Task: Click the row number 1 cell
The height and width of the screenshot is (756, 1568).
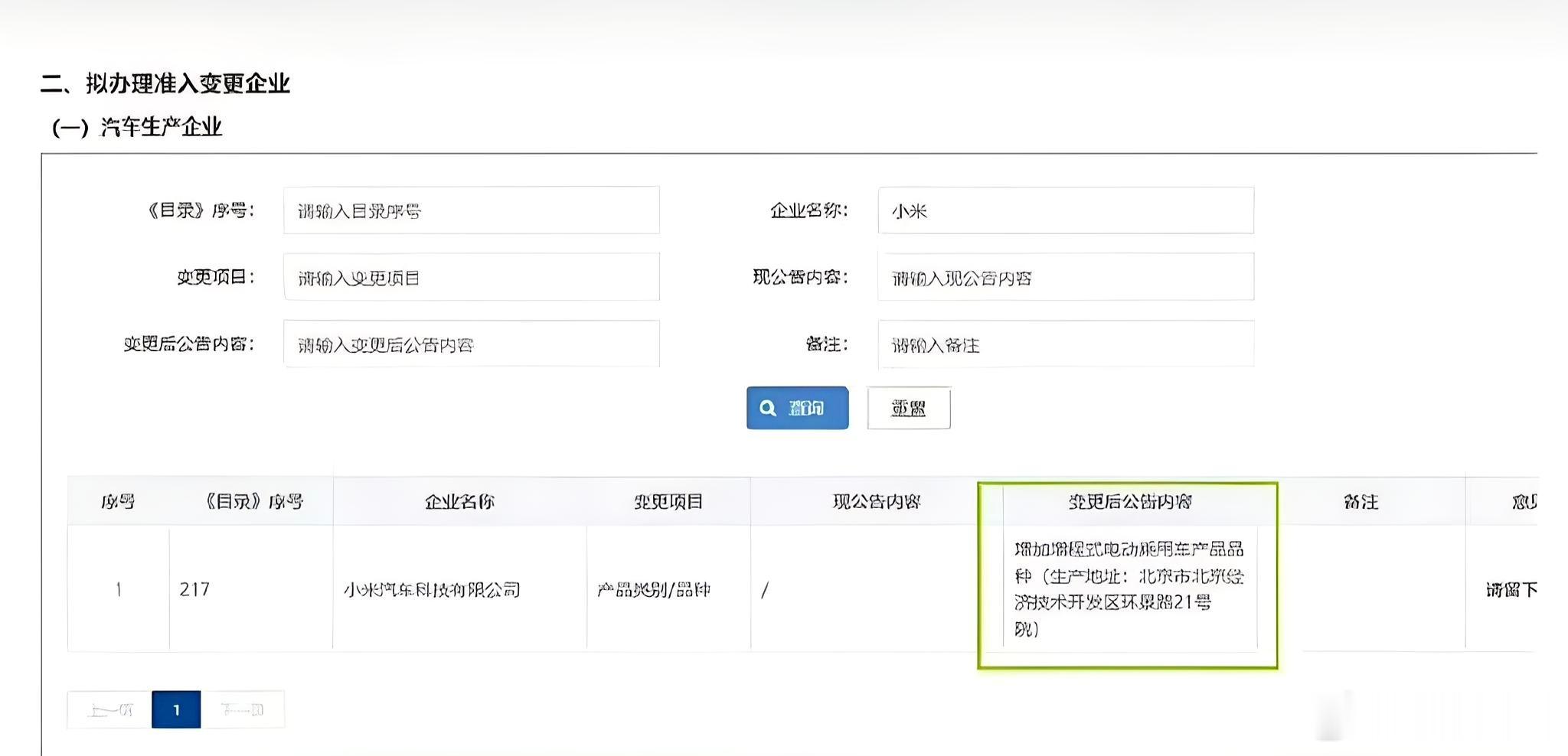Action: pyautogui.click(x=118, y=589)
